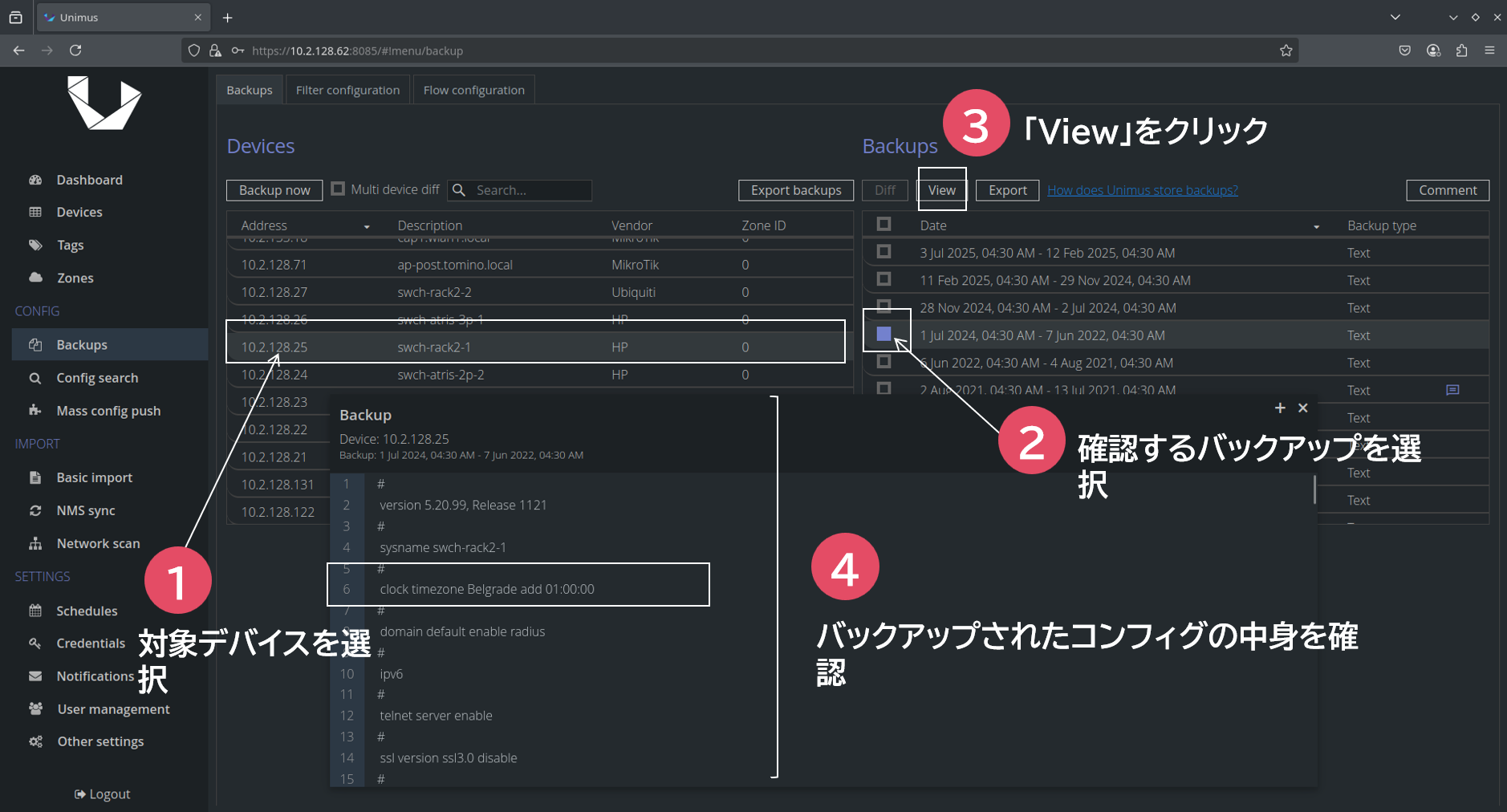
Task: Enable Multi device diff checkbox
Action: click(338, 189)
